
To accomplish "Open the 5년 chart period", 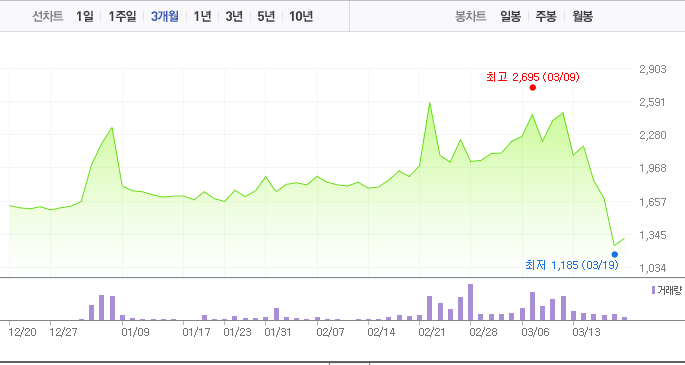I will (266, 17).
